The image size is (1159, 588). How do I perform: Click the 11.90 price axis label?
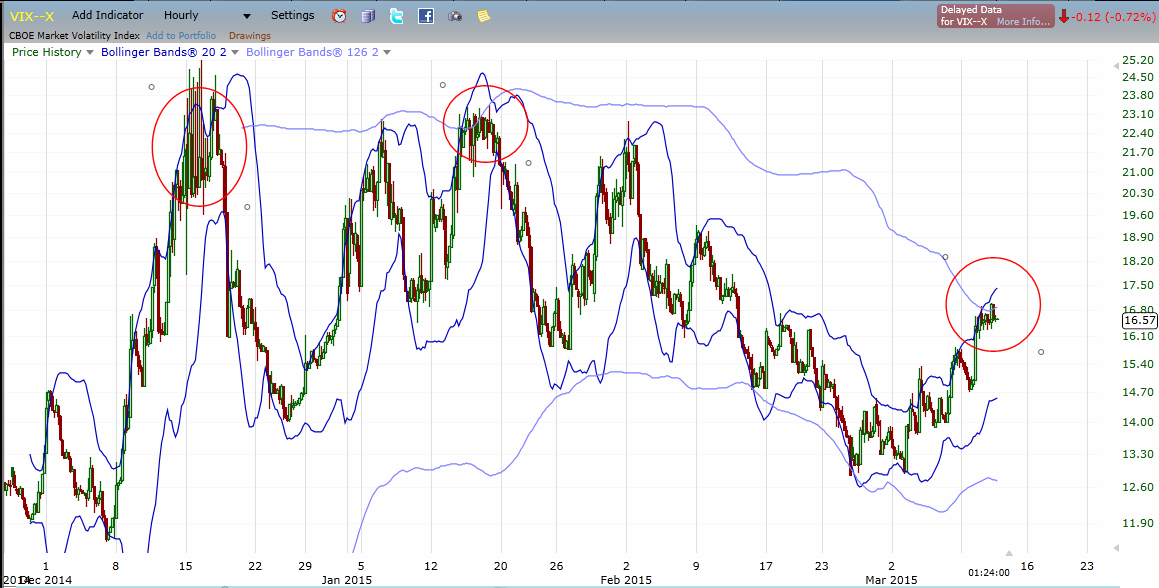tap(1138, 523)
